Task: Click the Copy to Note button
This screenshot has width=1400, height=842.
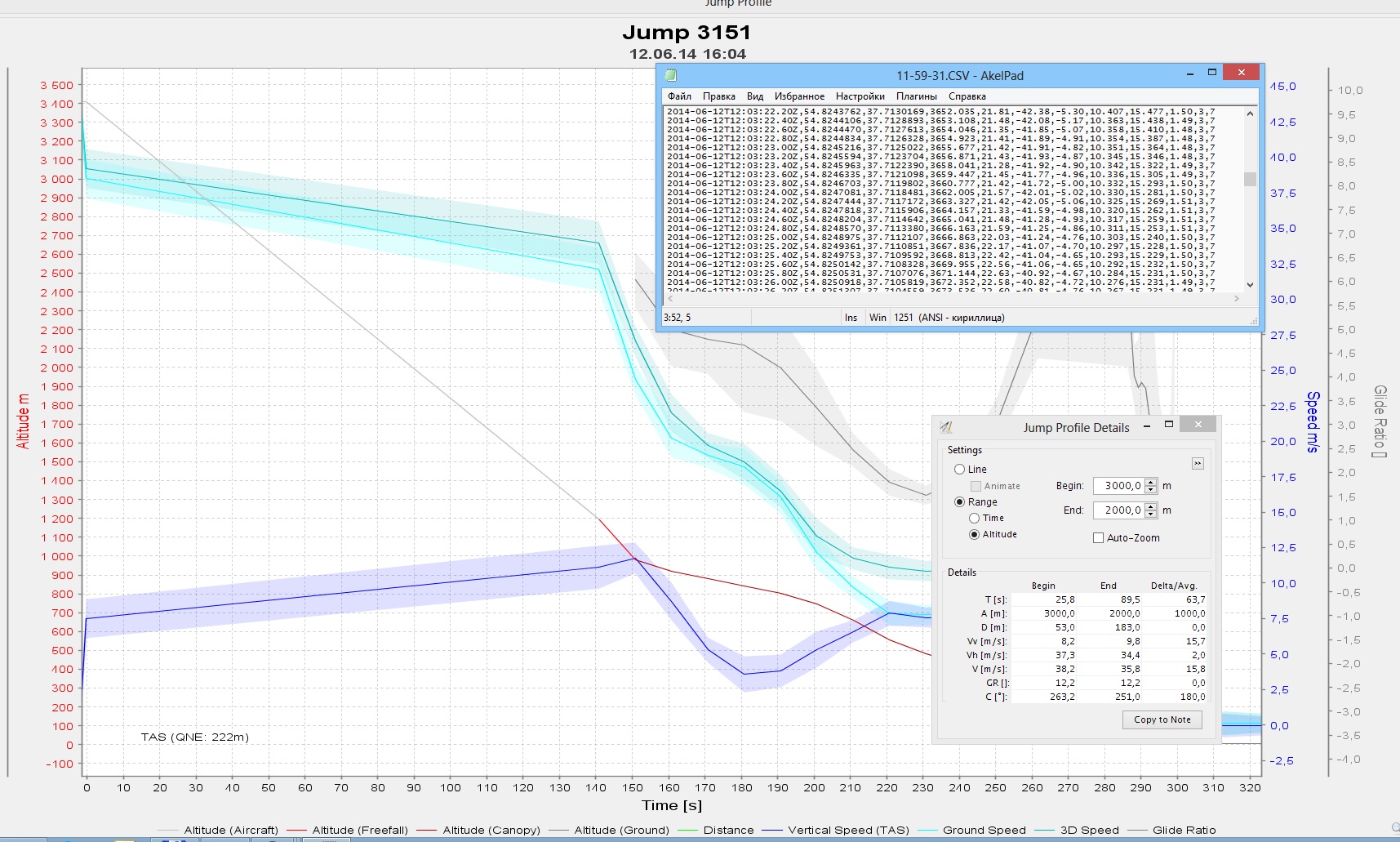Action: click(x=1162, y=719)
